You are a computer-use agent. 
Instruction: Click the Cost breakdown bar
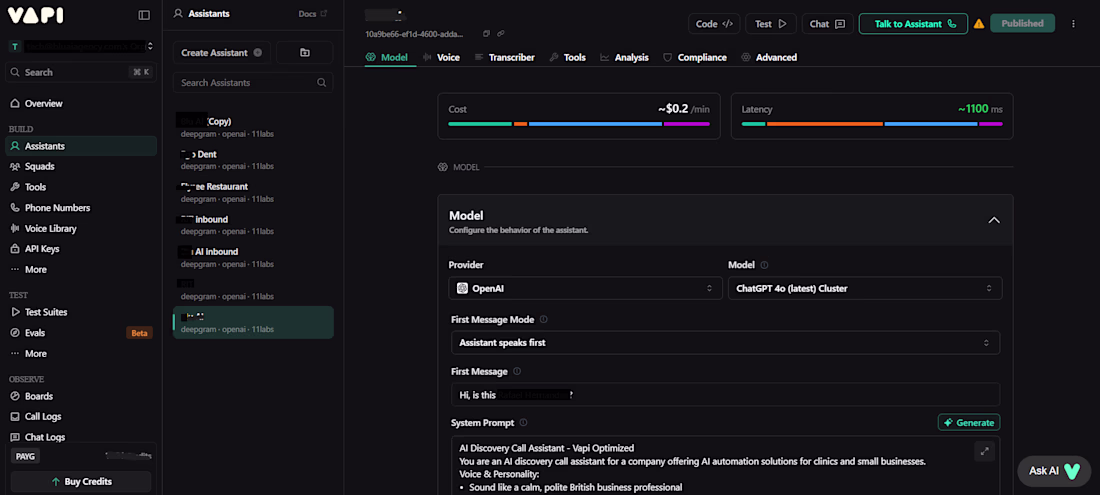[x=579, y=124]
